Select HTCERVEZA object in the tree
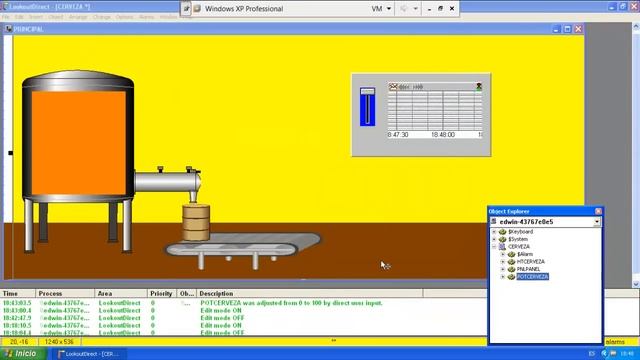This screenshot has width=640, height=360. (x=531, y=262)
